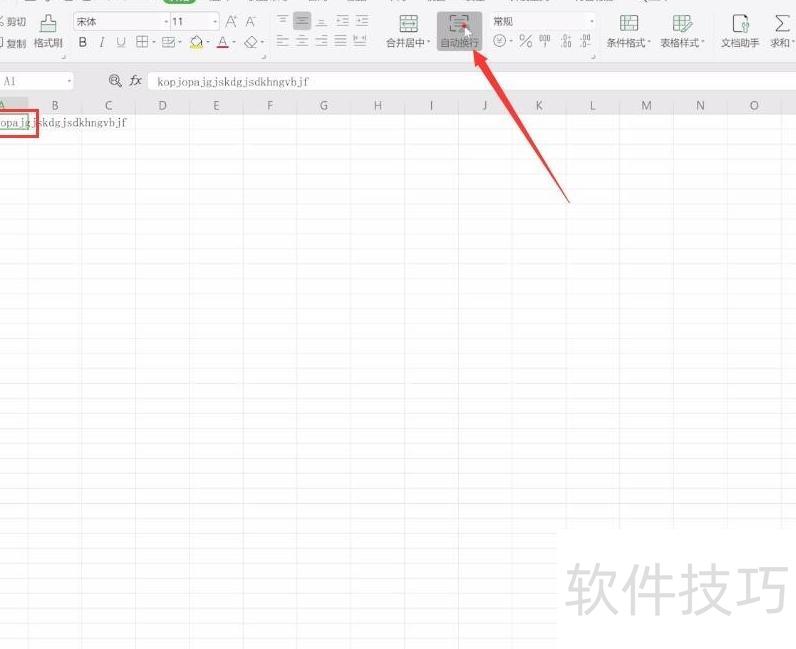Click the clear formatting eraser icon

point(251,42)
